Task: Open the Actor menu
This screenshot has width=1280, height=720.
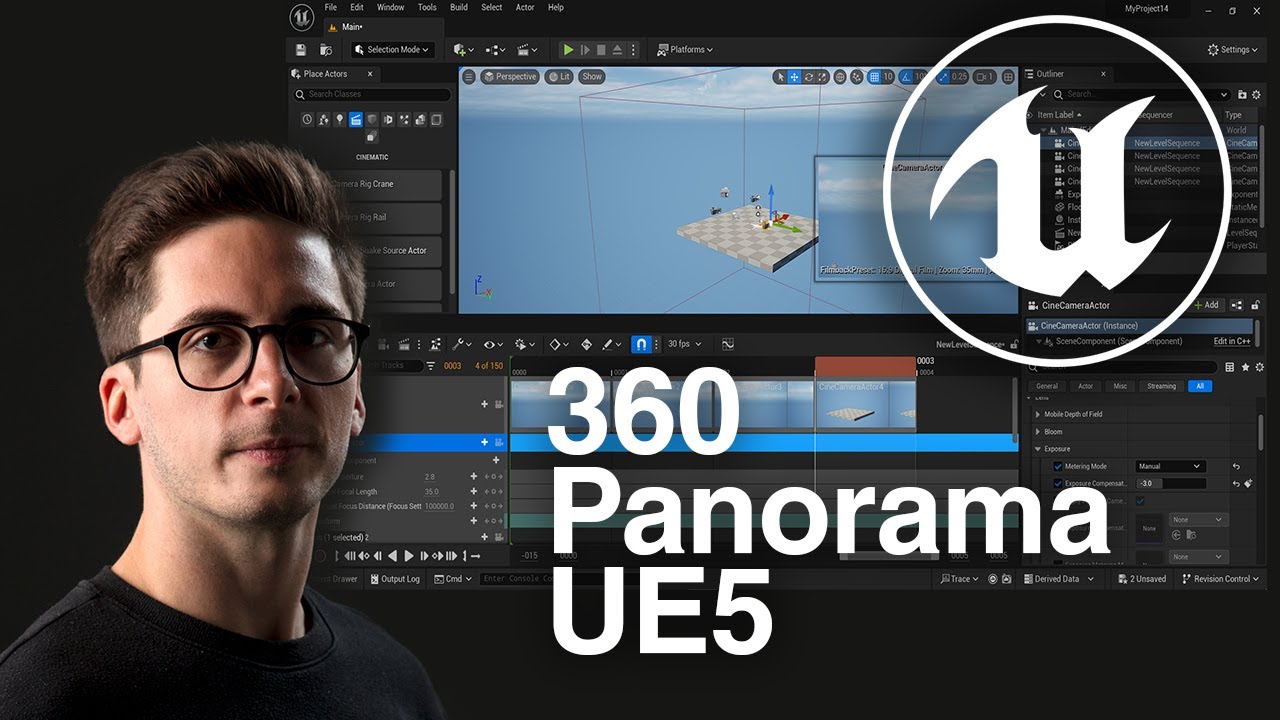Action: click(x=525, y=7)
